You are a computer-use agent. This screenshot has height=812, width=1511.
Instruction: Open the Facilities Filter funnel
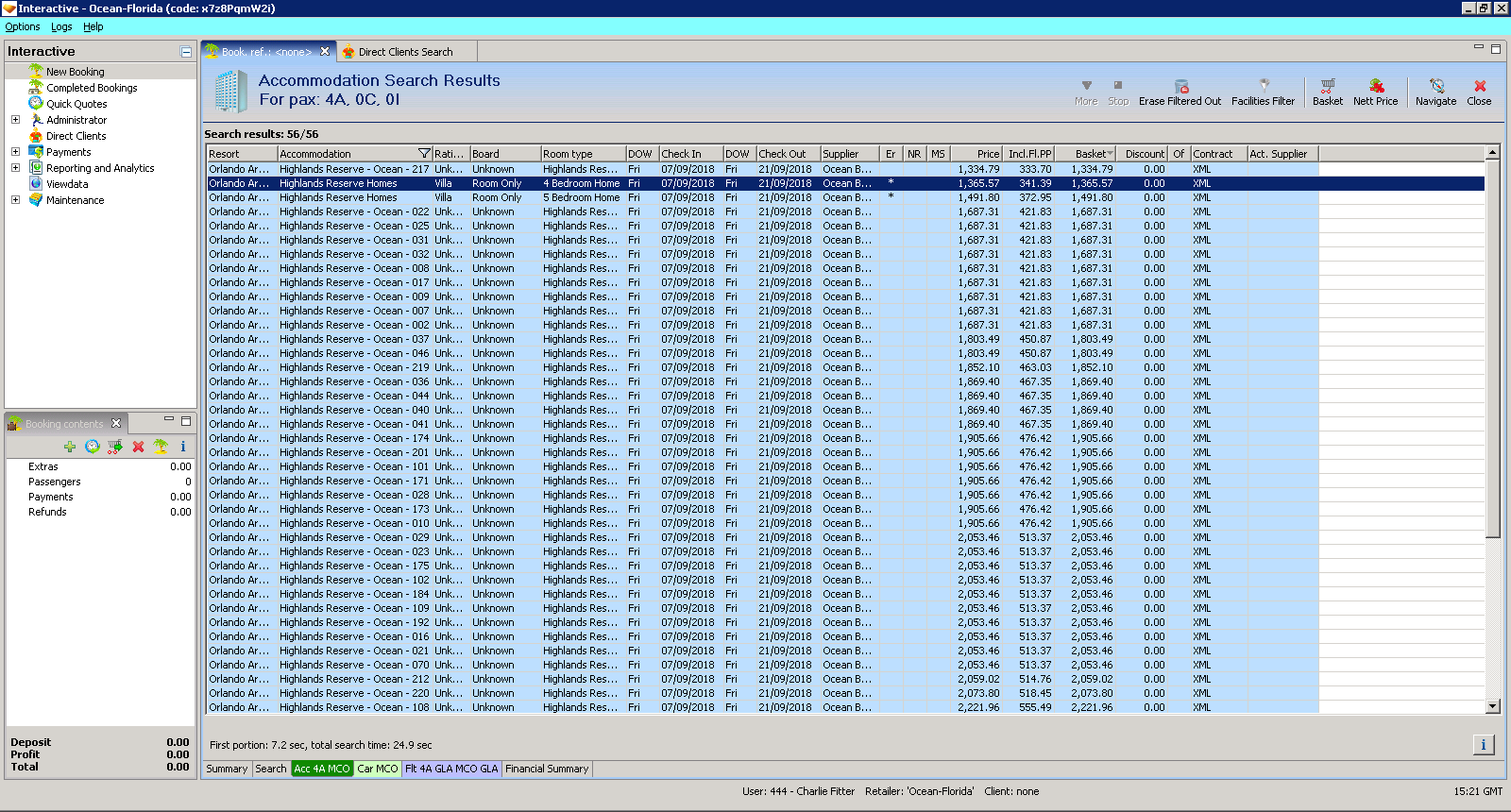(x=1263, y=87)
